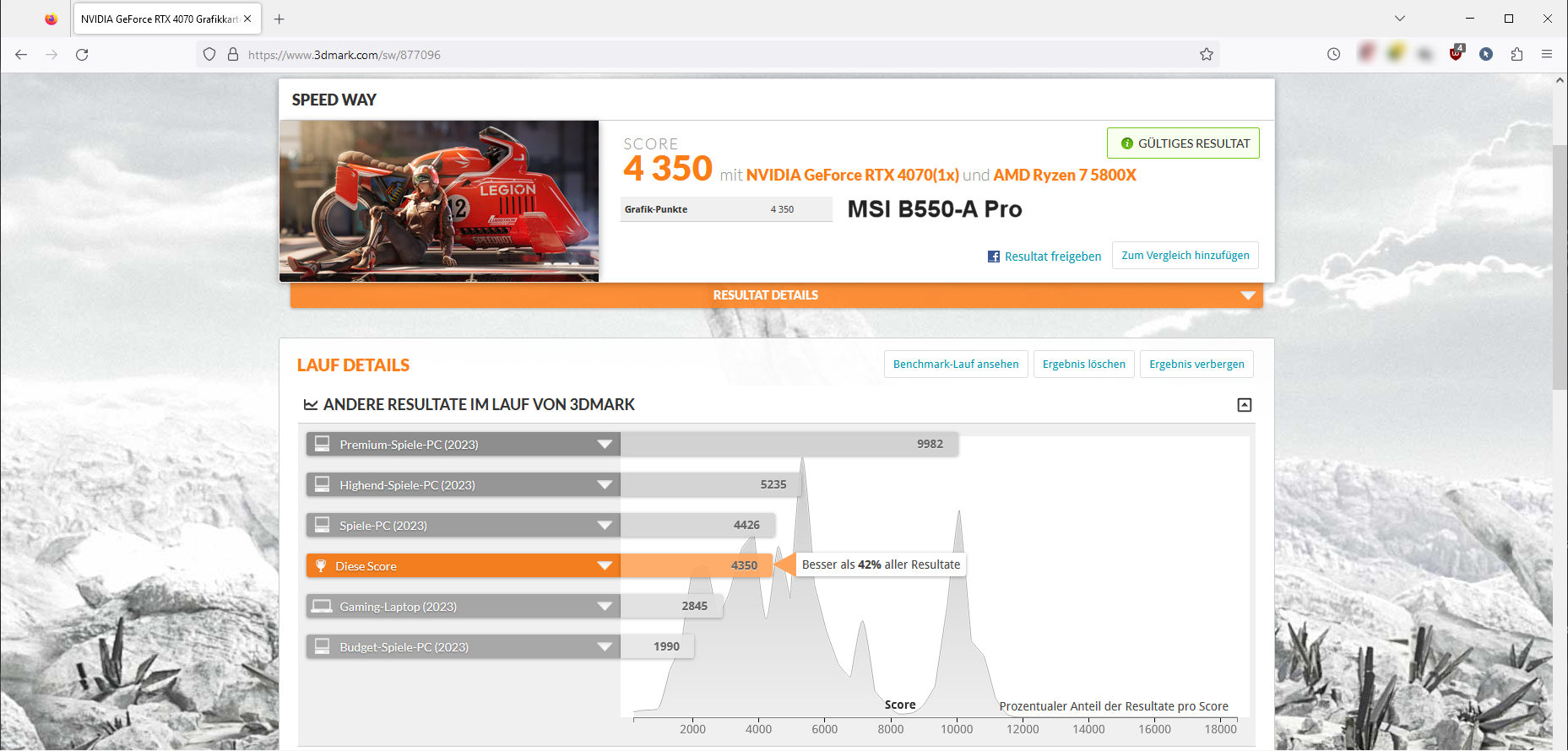Click the monitor icon for Highend-Spiele-PC
Image resolution: width=1568 pixels, height=751 pixels.
point(322,484)
